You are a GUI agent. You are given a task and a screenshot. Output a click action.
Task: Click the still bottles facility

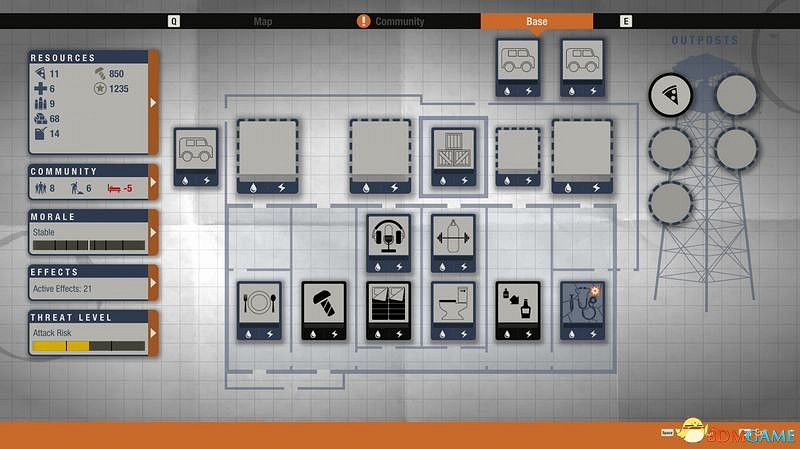click(517, 304)
